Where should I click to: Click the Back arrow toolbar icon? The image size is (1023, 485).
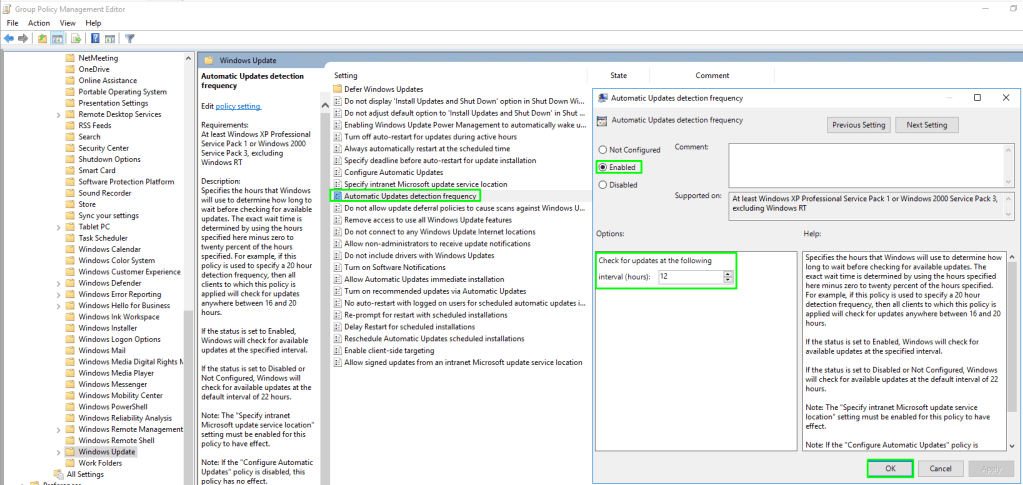(x=9, y=39)
